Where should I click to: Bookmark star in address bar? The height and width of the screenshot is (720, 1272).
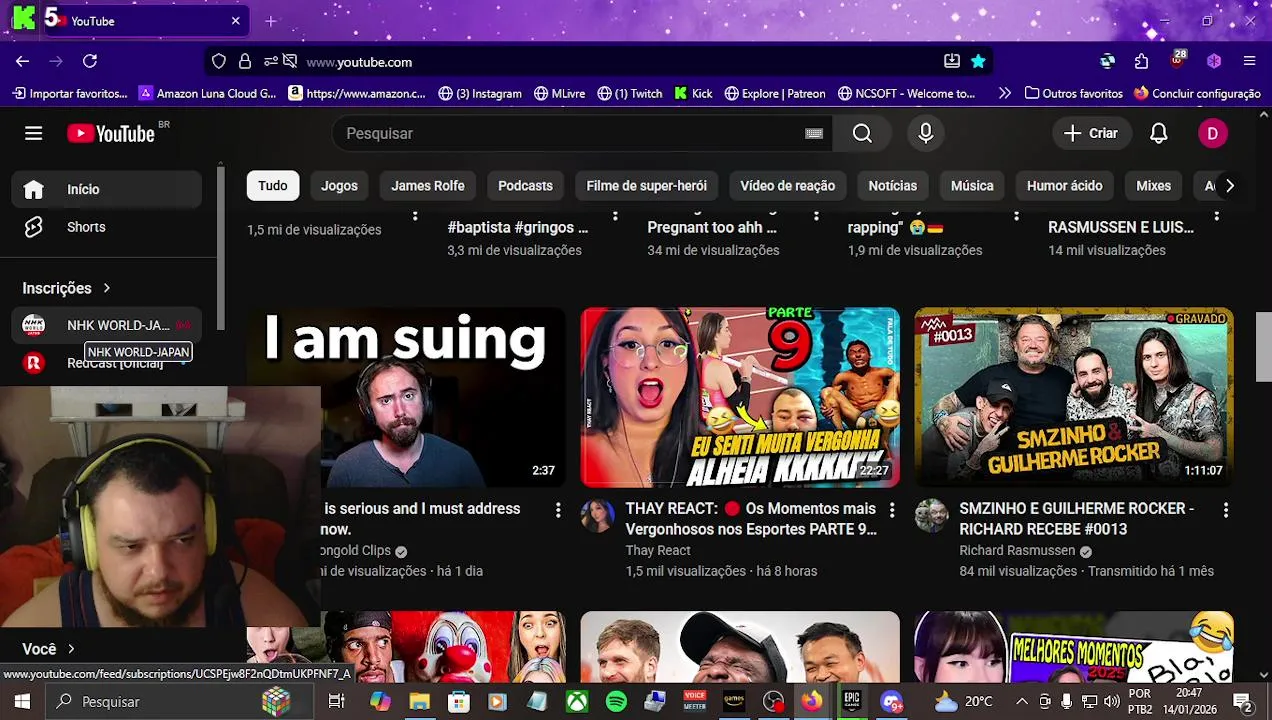point(978,61)
